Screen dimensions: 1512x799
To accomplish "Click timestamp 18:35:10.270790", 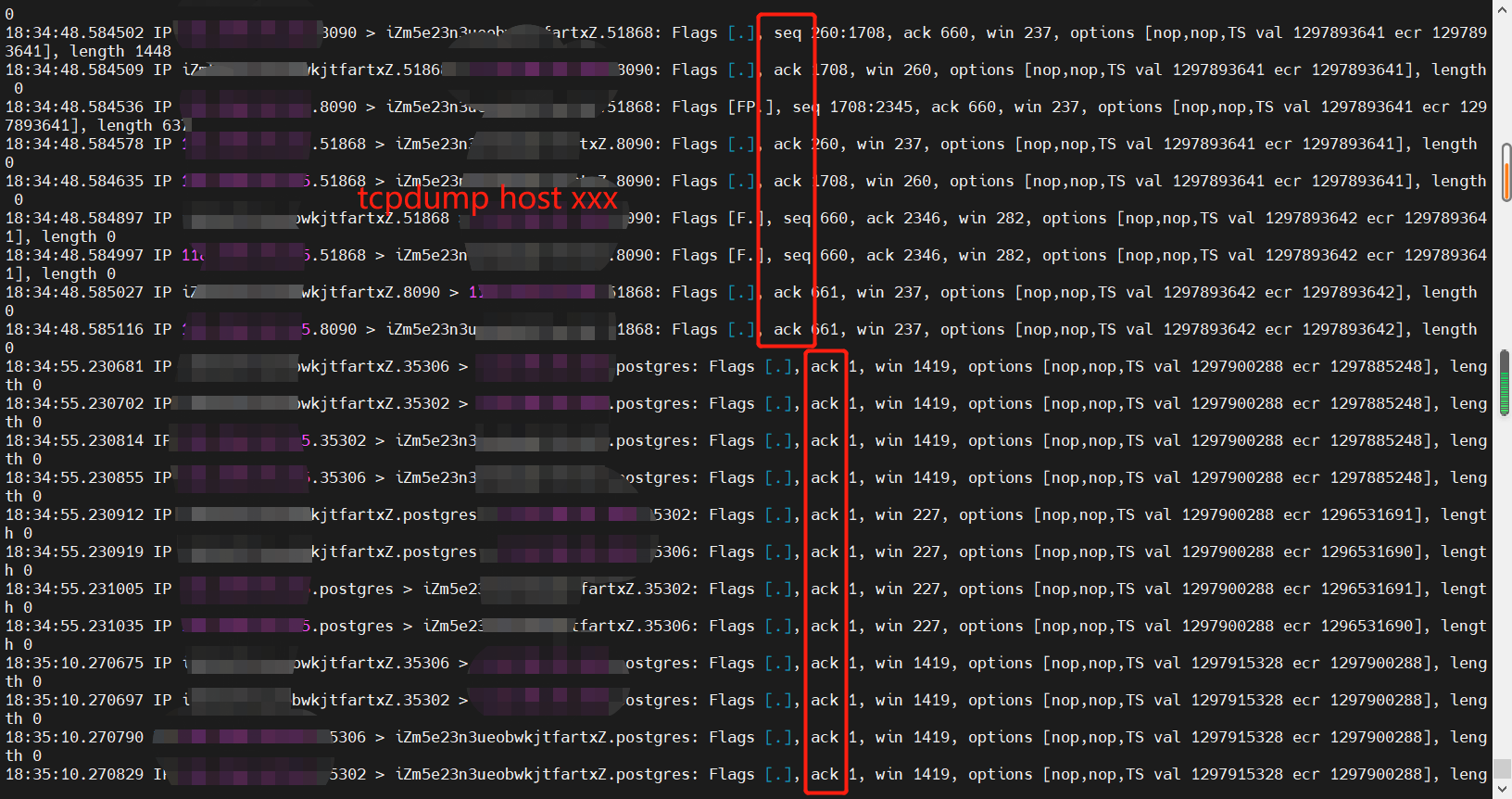I will click(75, 737).
